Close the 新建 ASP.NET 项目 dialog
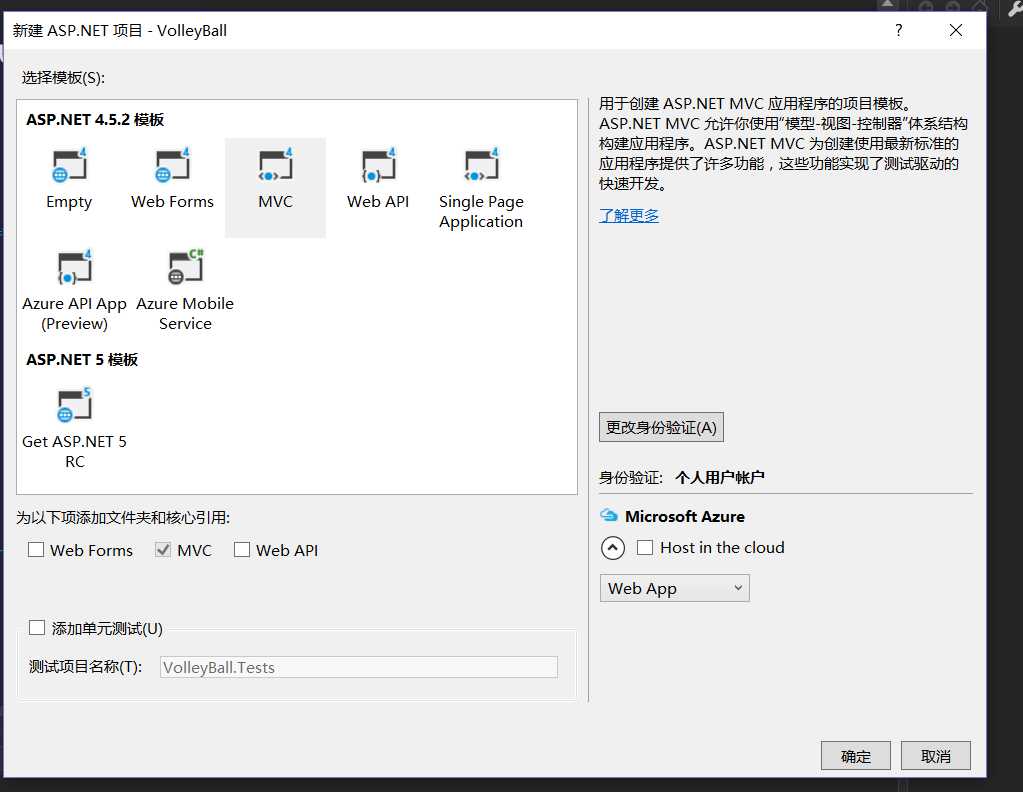The height and width of the screenshot is (792, 1023). 956,30
